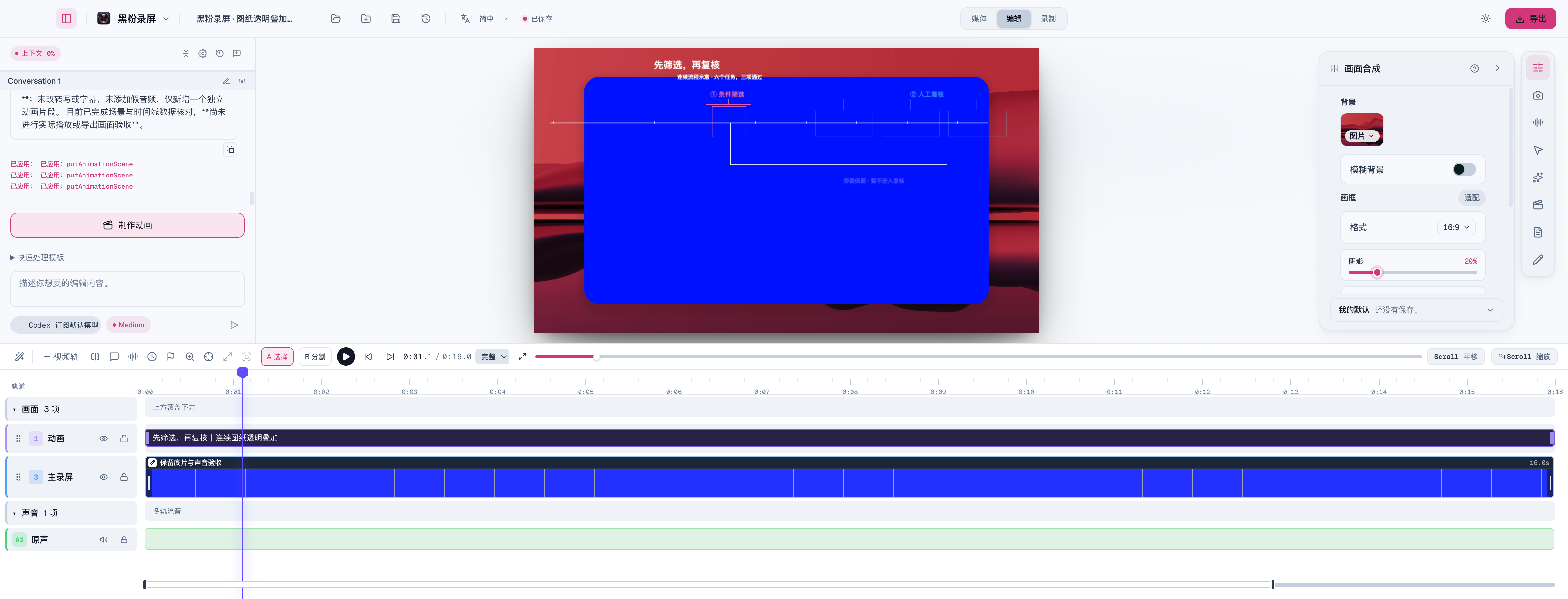
Task: Click the save disk icon
Action: (396, 18)
